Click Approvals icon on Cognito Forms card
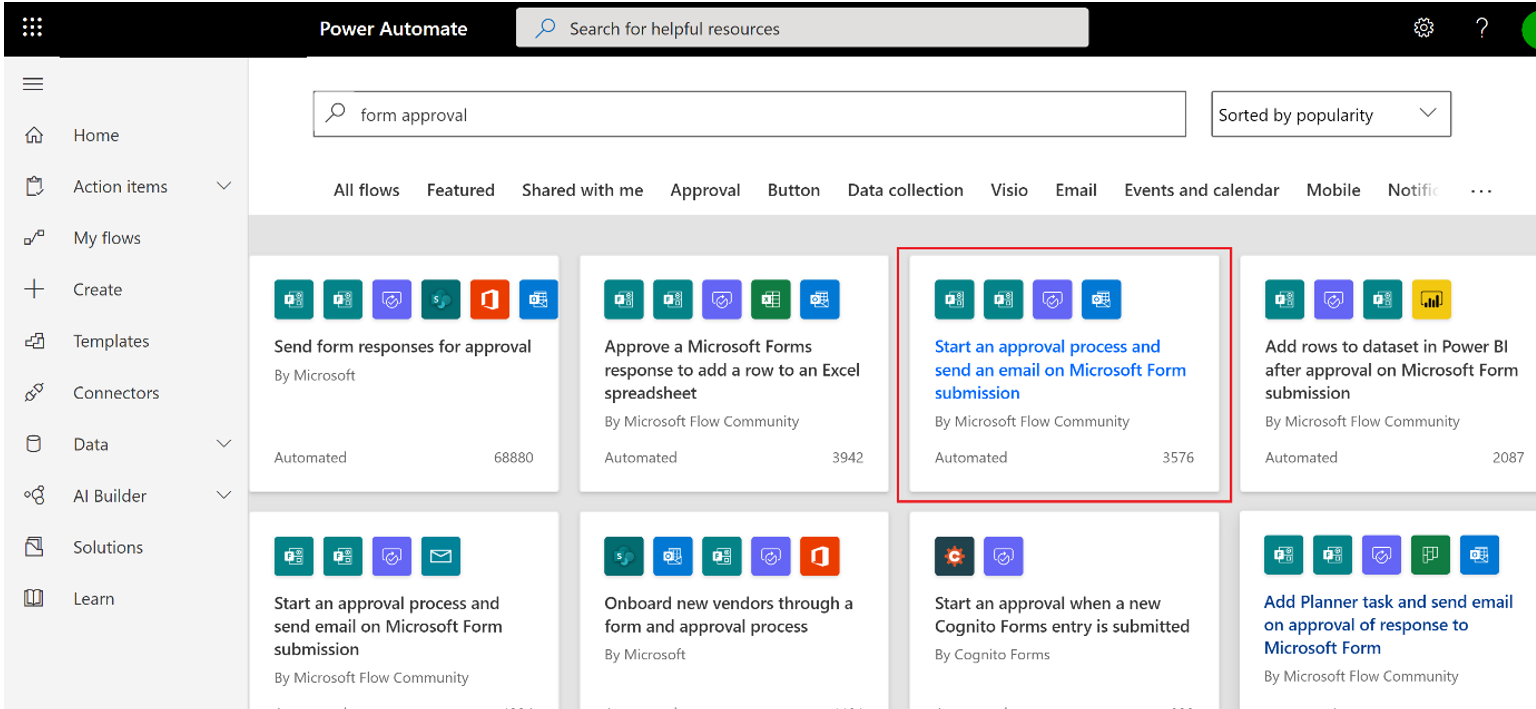 click(x=1003, y=555)
